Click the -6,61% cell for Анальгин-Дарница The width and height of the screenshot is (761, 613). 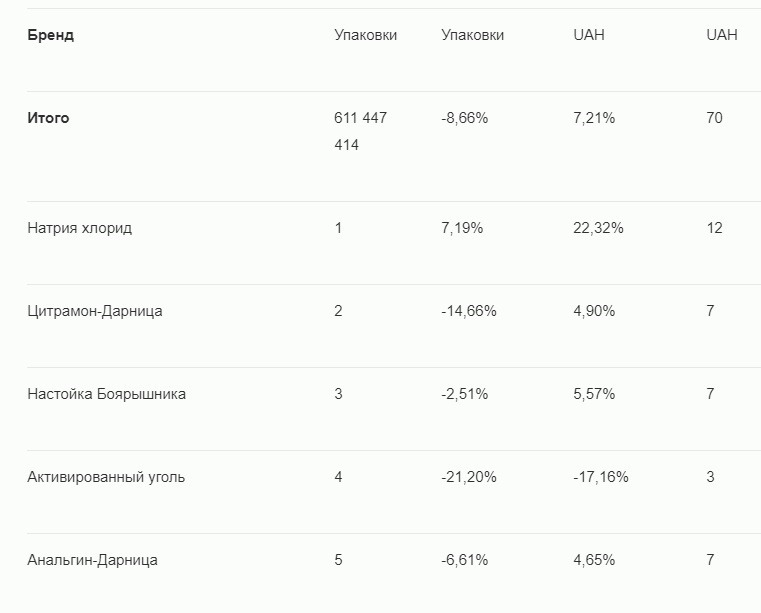click(465, 560)
